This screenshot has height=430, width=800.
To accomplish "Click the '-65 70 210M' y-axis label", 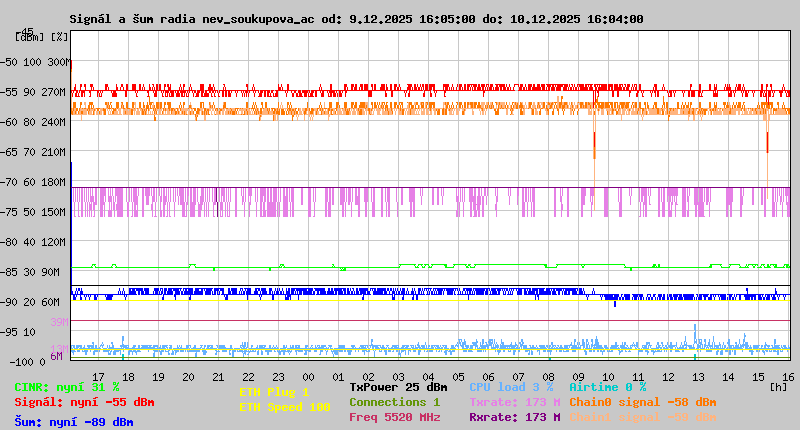I will (33, 152).
